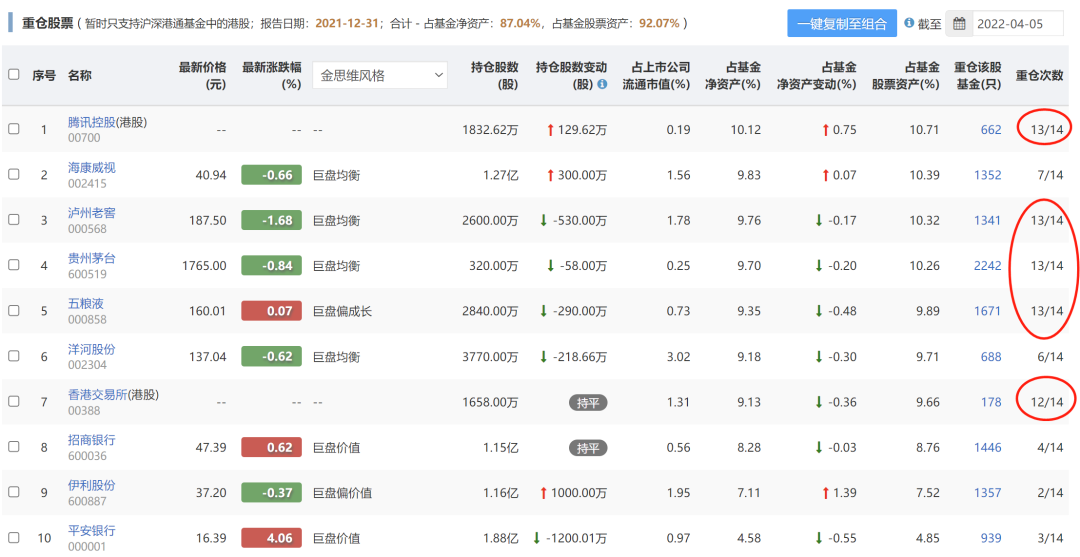Click fund count 662 for 腾讯控股
Image resolution: width=1080 pixels, height=557 pixels.
990,129
